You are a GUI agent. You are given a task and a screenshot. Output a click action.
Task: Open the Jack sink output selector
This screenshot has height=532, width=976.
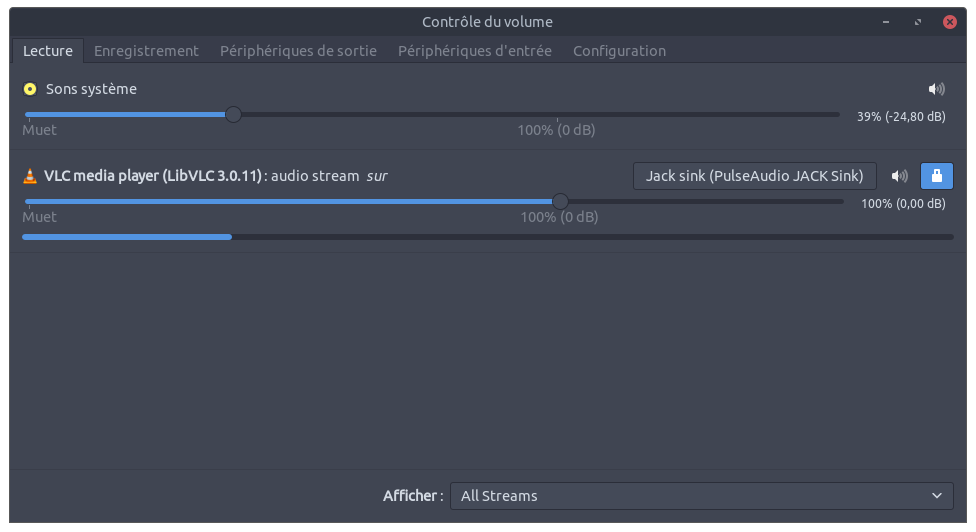(755, 176)
